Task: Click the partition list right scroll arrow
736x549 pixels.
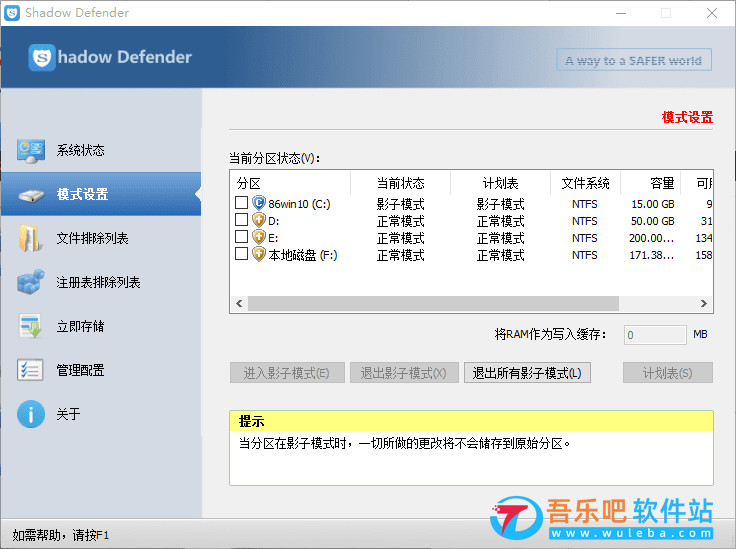Action: tap(704, 304)
